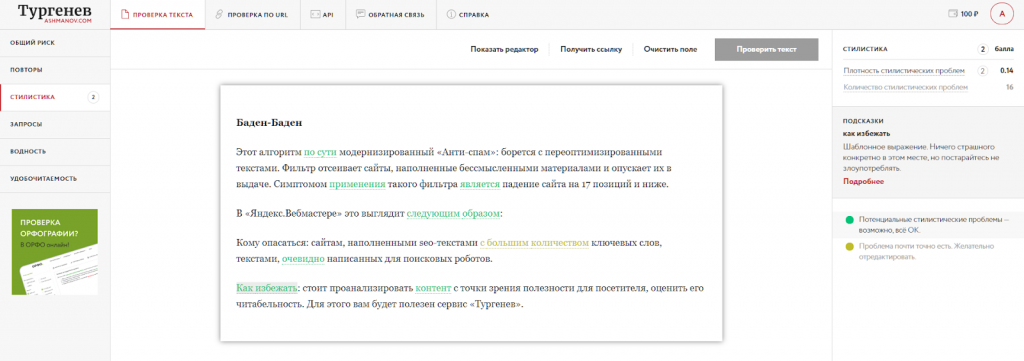The width and height of the screenshot is (1024, 361).
Task: Open the user avatar circle labeled A
Action: click(1001, 14)
